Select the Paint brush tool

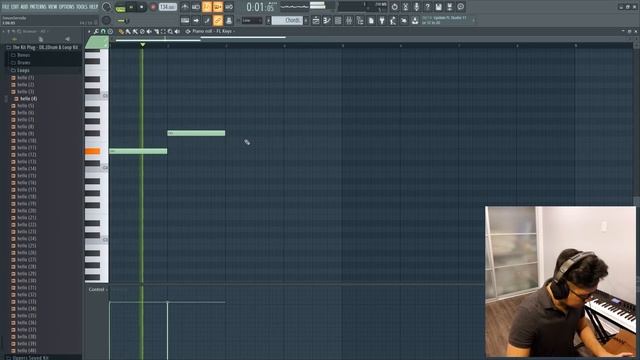click(128, 31)
